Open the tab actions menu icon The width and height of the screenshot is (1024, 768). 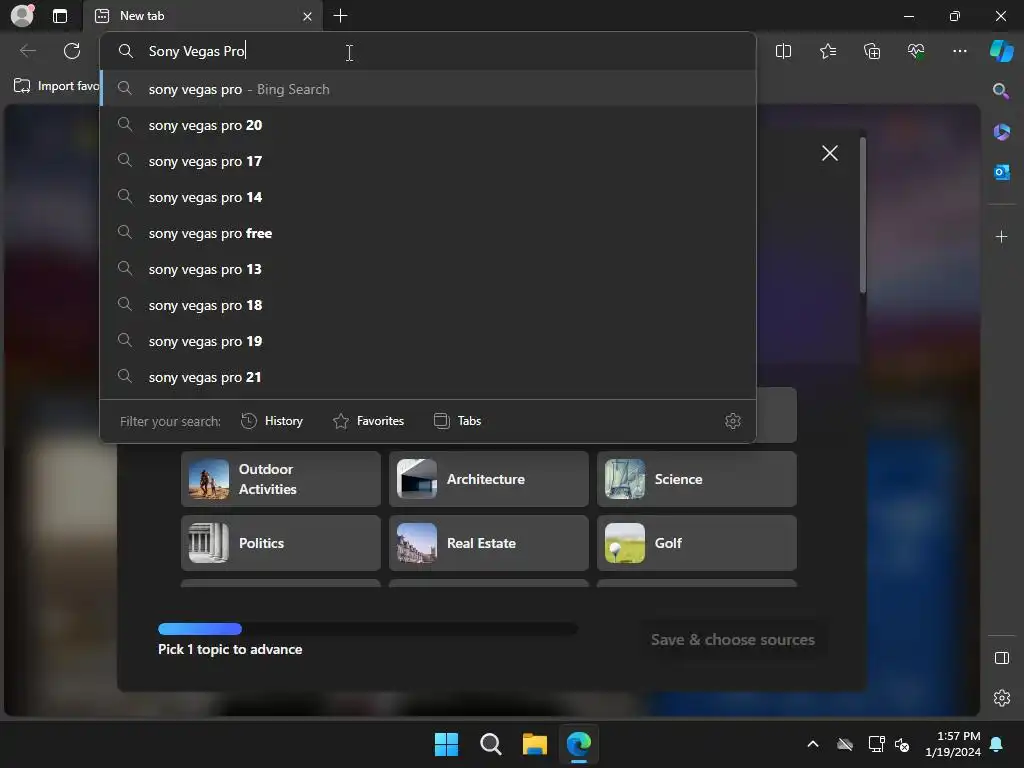point(59,16)
